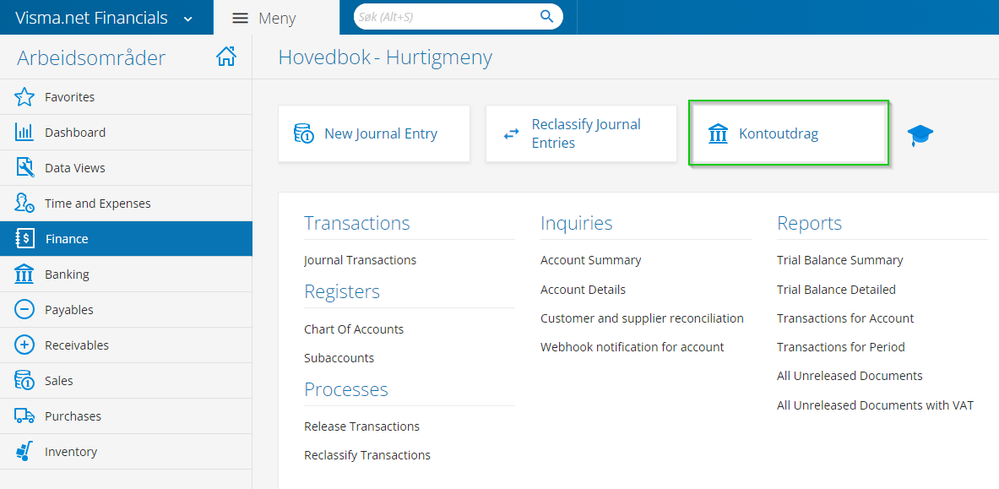Go to Time and Expenses workspace

(126, 203)
